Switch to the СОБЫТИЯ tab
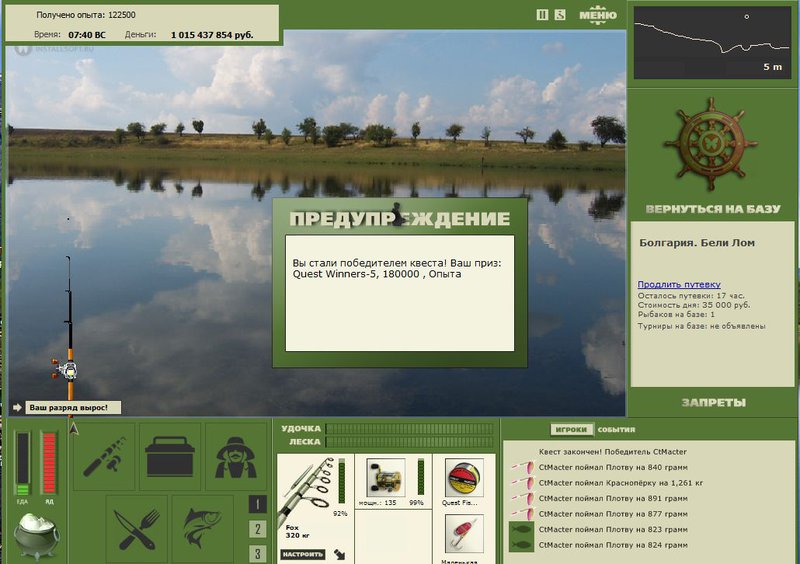Image resolution: width=800 pixels, height=564 pixels. (x=616, y=430)
